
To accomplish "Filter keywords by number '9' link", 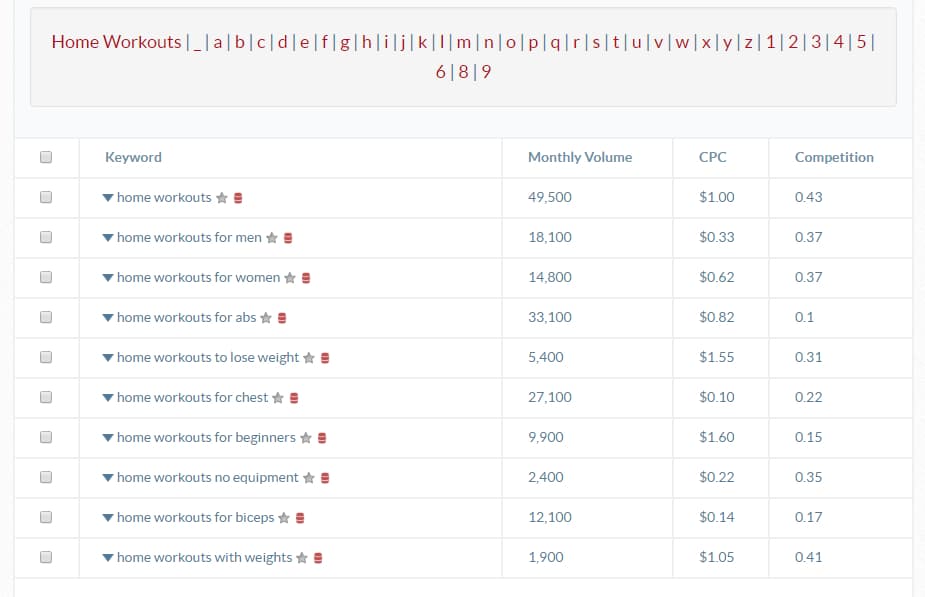I will 486,72.
